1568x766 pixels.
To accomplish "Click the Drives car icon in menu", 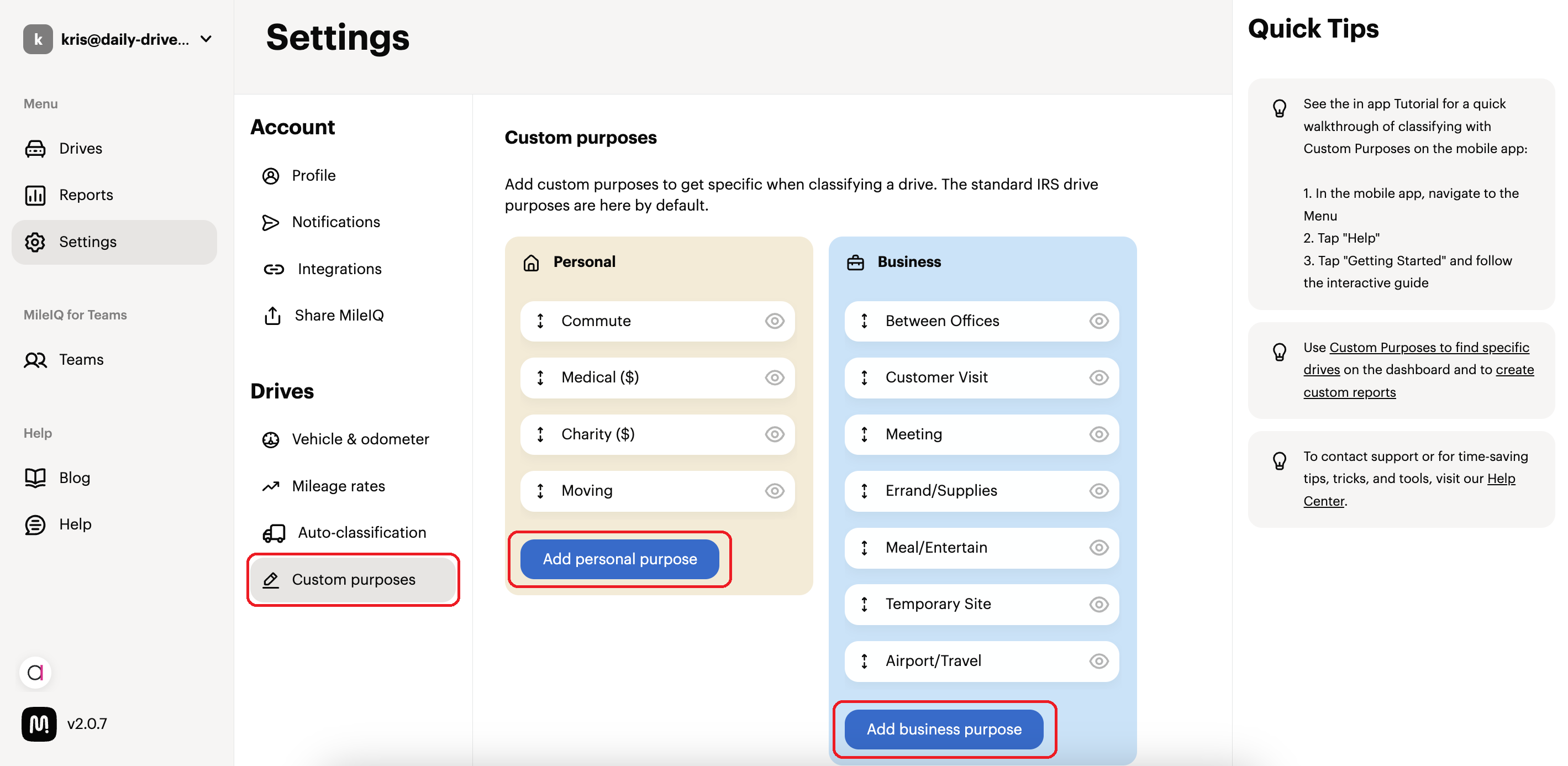I will coord(35,149).
